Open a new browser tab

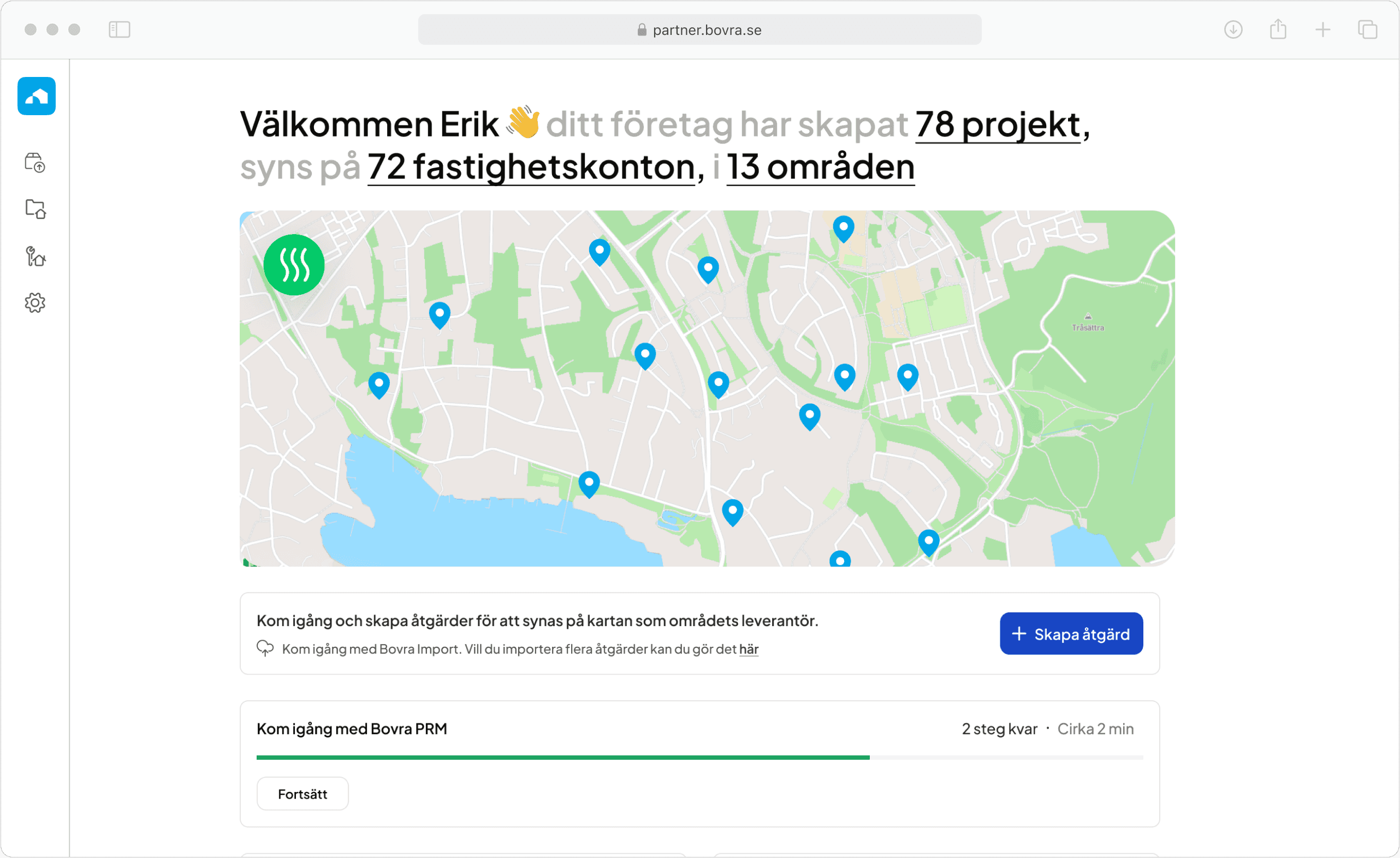[x=1322, y=29]
